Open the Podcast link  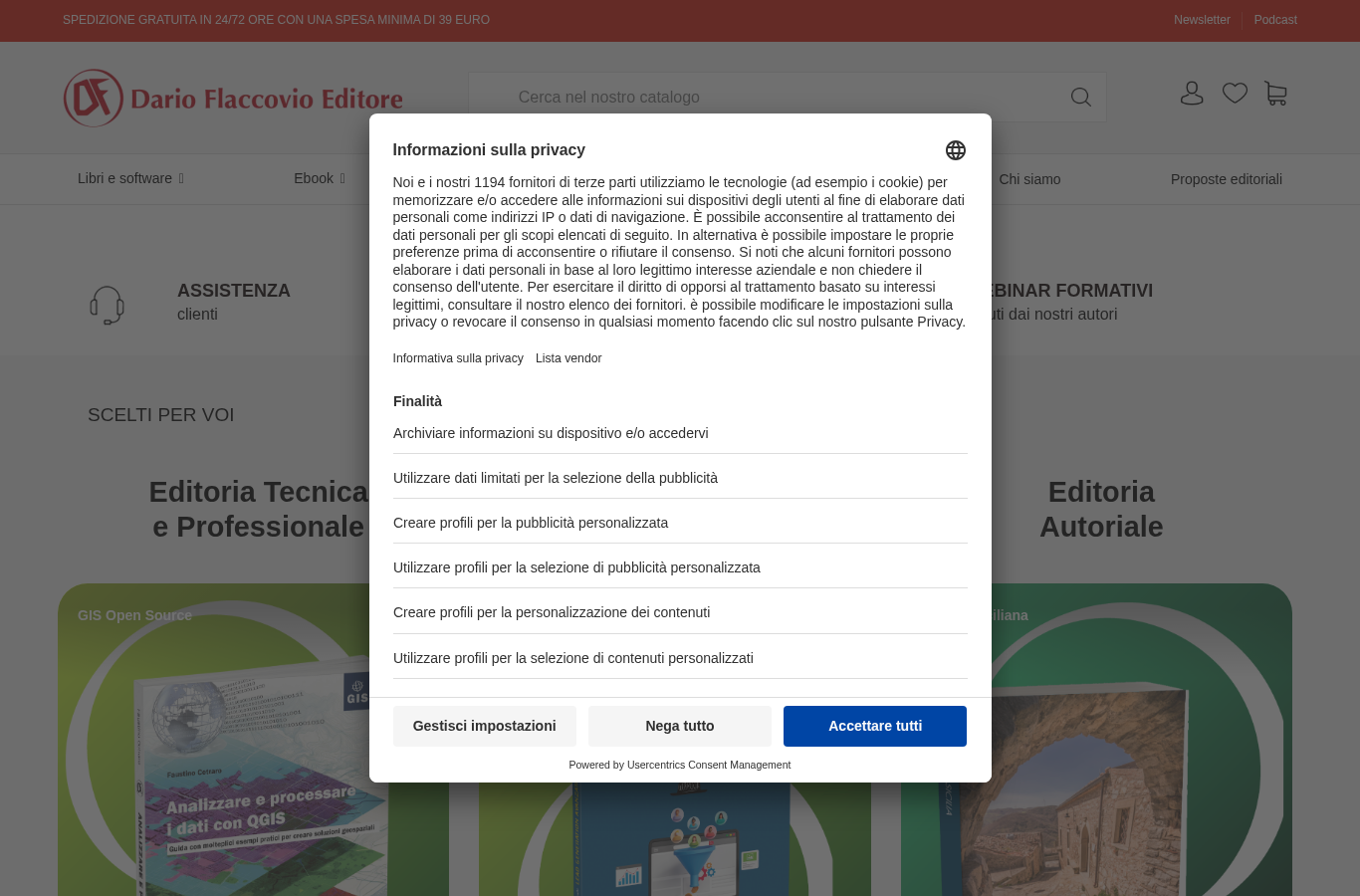click(1275, 20)
